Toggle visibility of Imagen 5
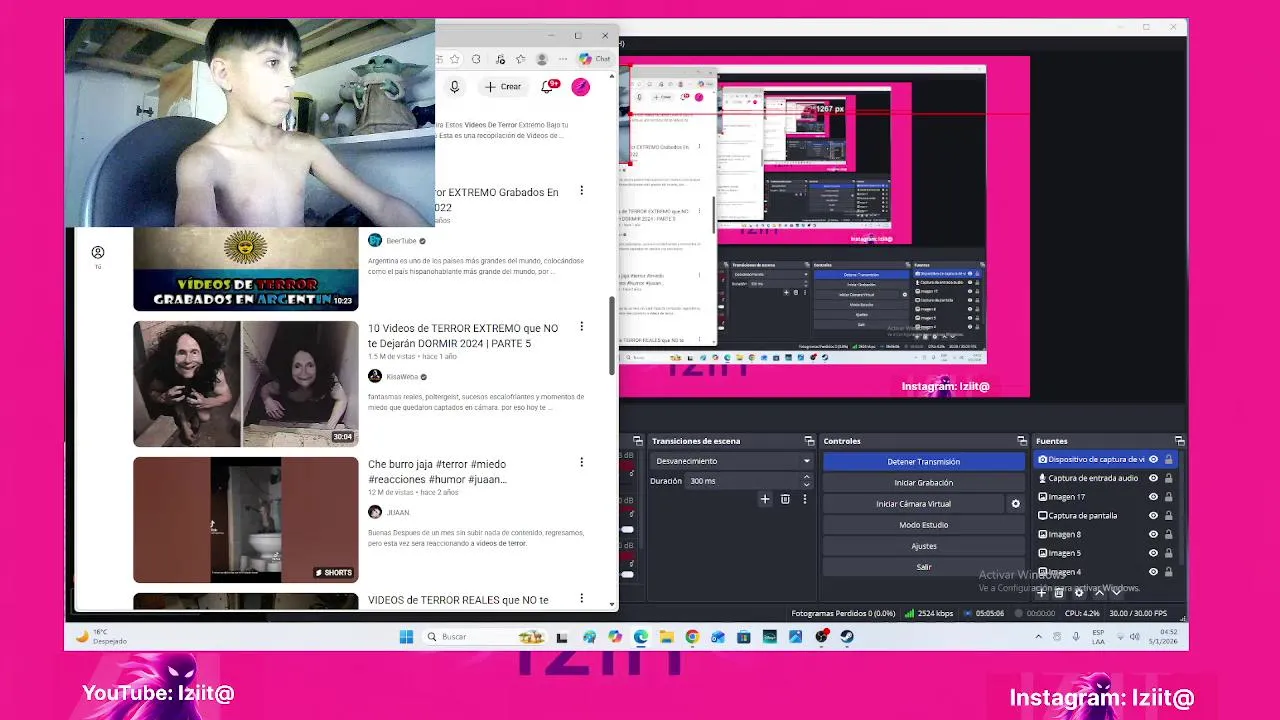Screen dimensions: 1280x720 pos(1153,553)
